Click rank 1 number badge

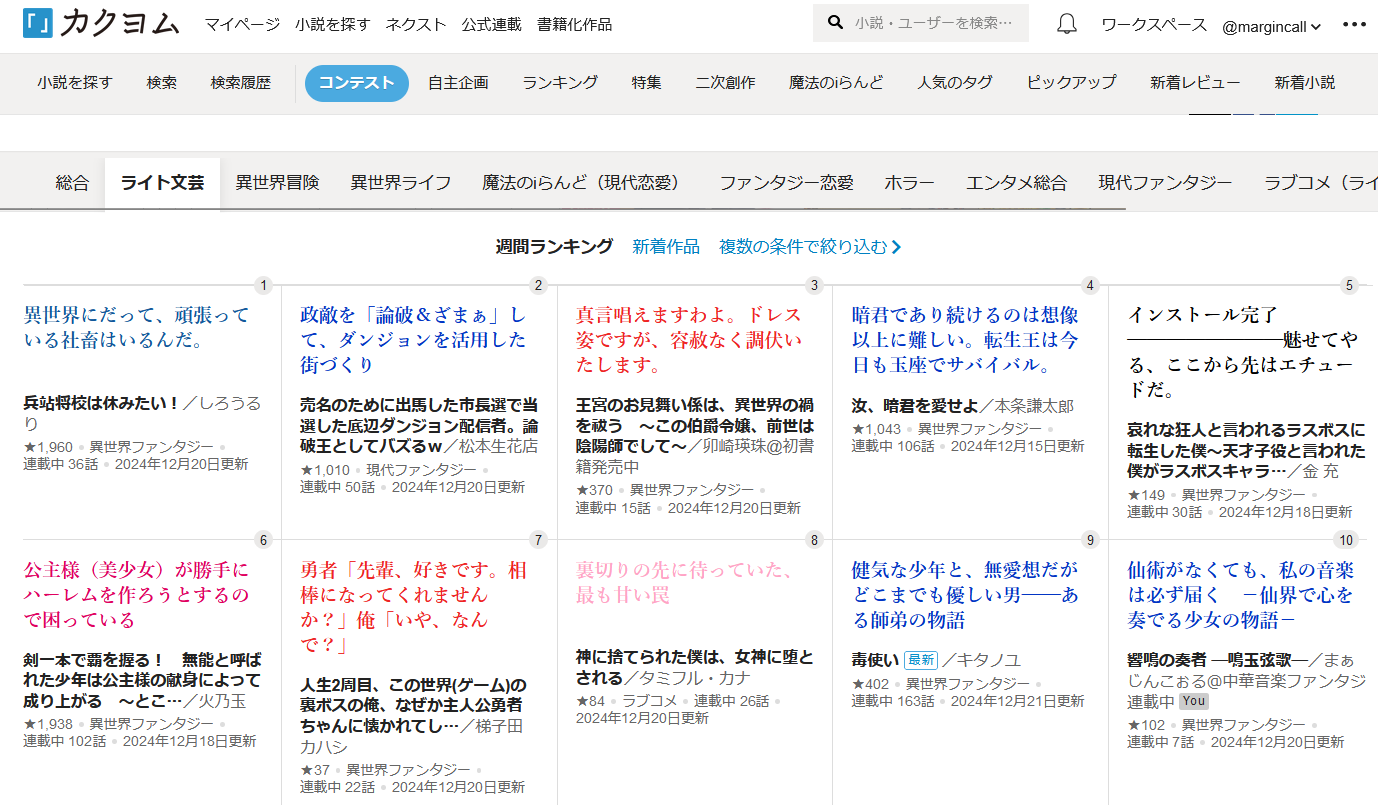pyautogui.click(x=264, y=286)
